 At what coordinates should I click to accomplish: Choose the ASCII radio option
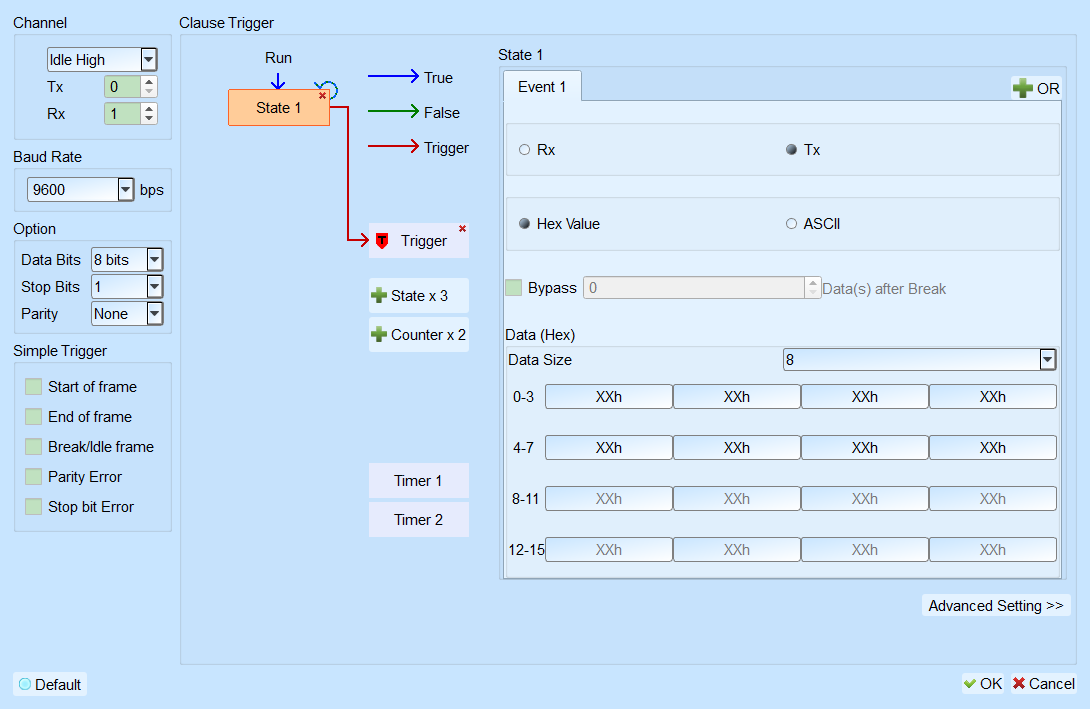coord(791,224)
